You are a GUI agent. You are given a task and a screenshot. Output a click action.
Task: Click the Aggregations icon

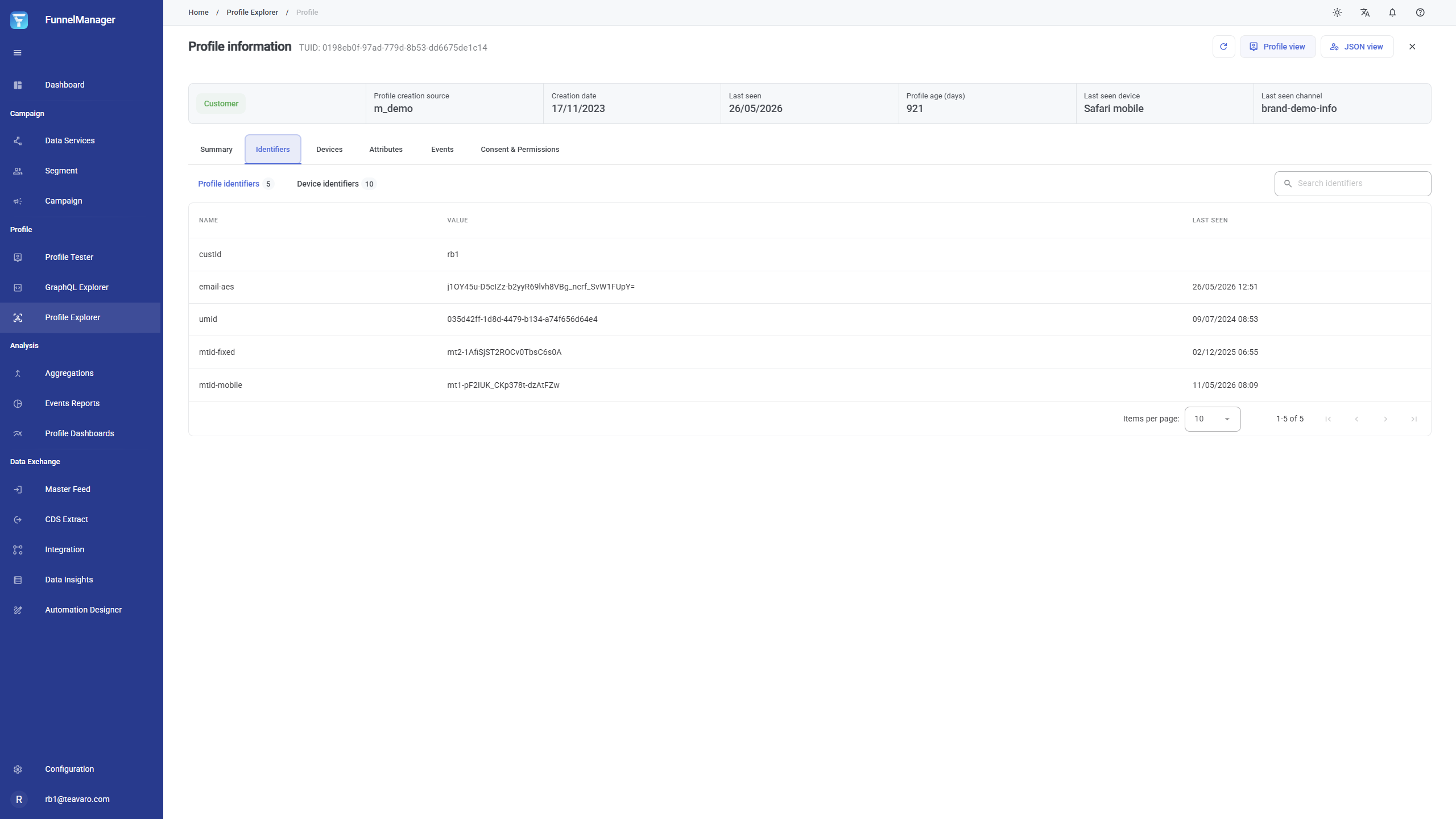pos(18,373)
